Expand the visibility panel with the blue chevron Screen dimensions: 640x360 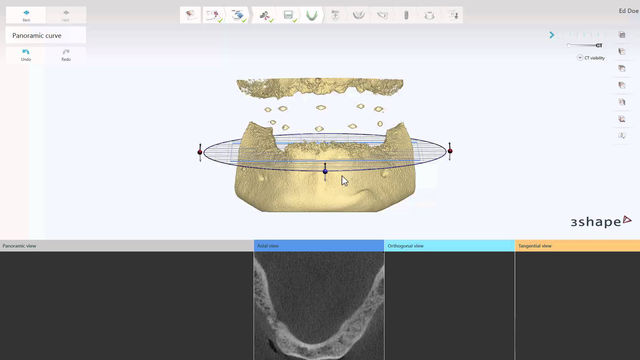click(551, 35)
